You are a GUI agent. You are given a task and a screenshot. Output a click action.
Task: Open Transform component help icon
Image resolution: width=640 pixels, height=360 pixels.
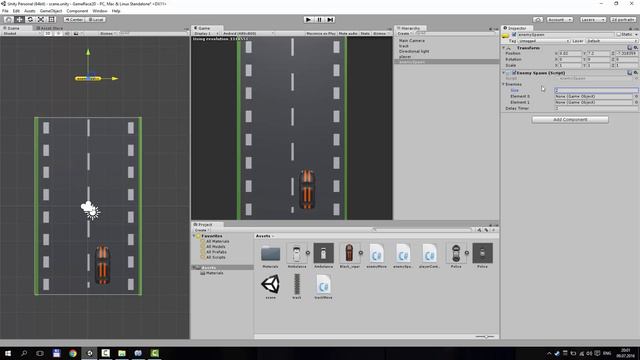(x=630, y=48)
